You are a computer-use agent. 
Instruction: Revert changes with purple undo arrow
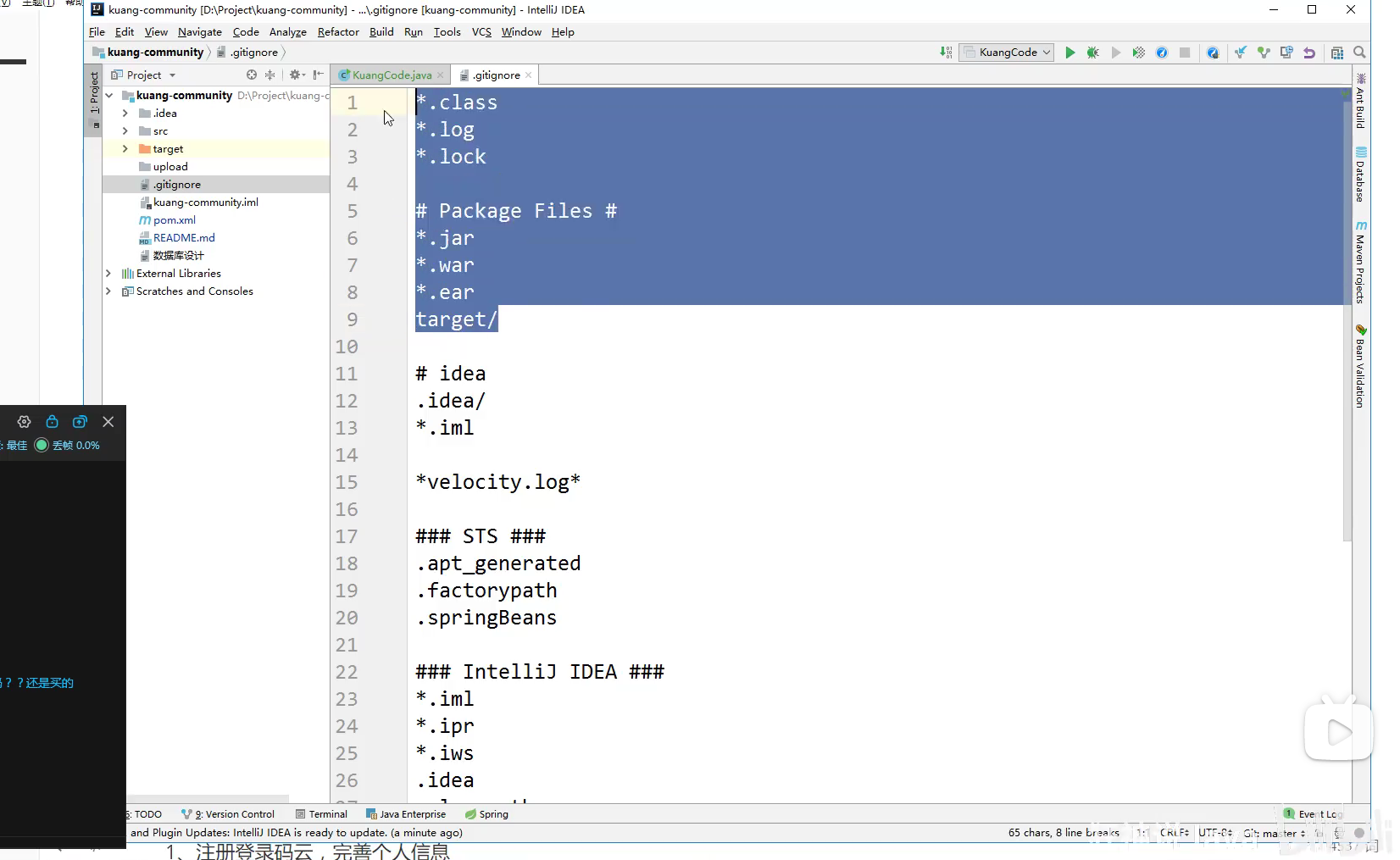[1309, 53]
